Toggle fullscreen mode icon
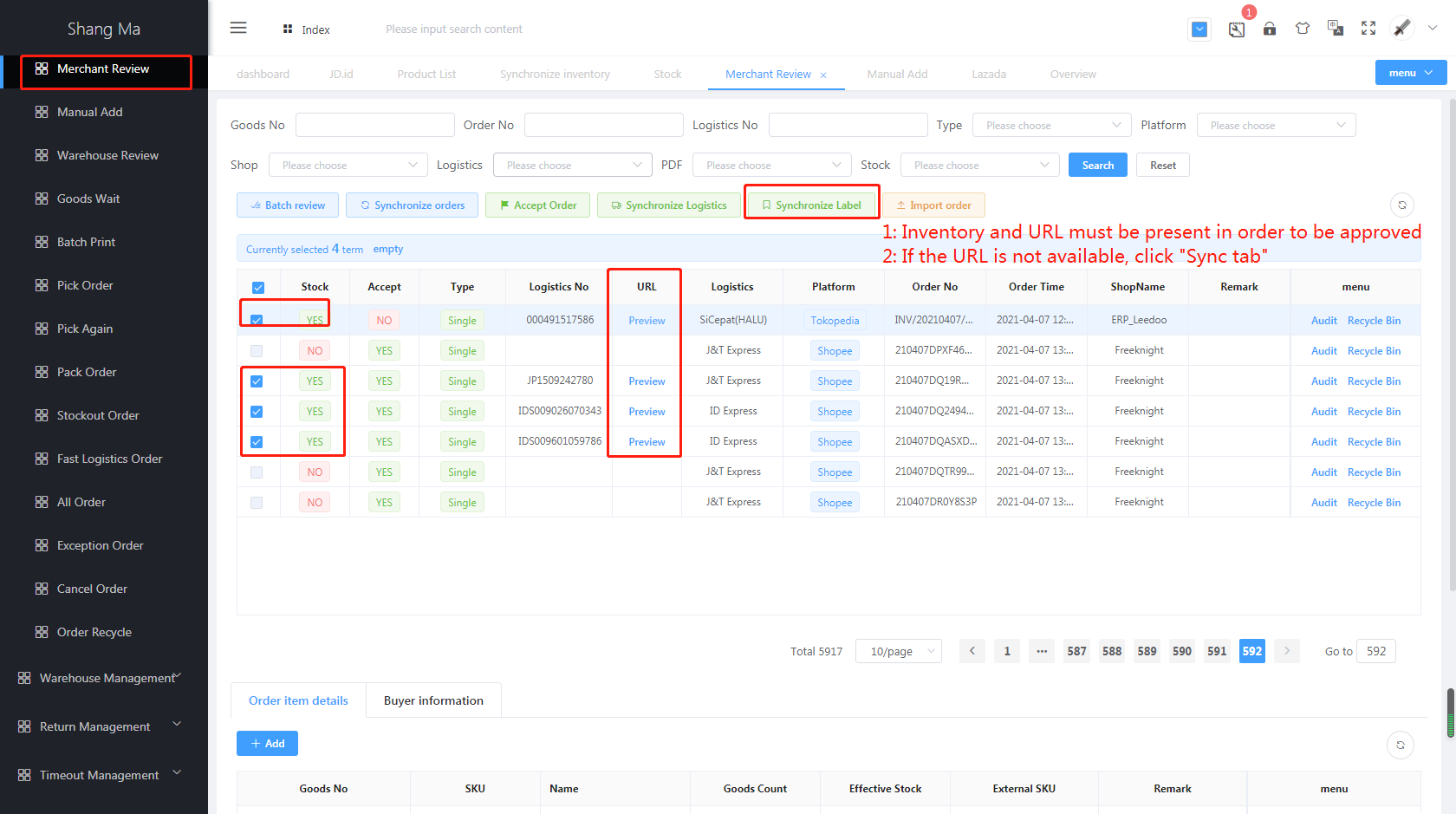The image size is (1456, 814). coord(1368,29)
